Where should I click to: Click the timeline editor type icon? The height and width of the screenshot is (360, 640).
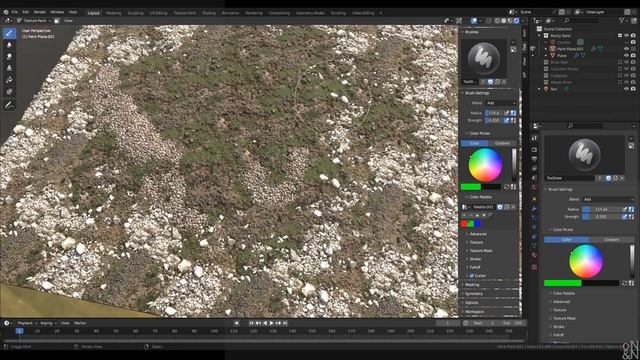point(7,323)
